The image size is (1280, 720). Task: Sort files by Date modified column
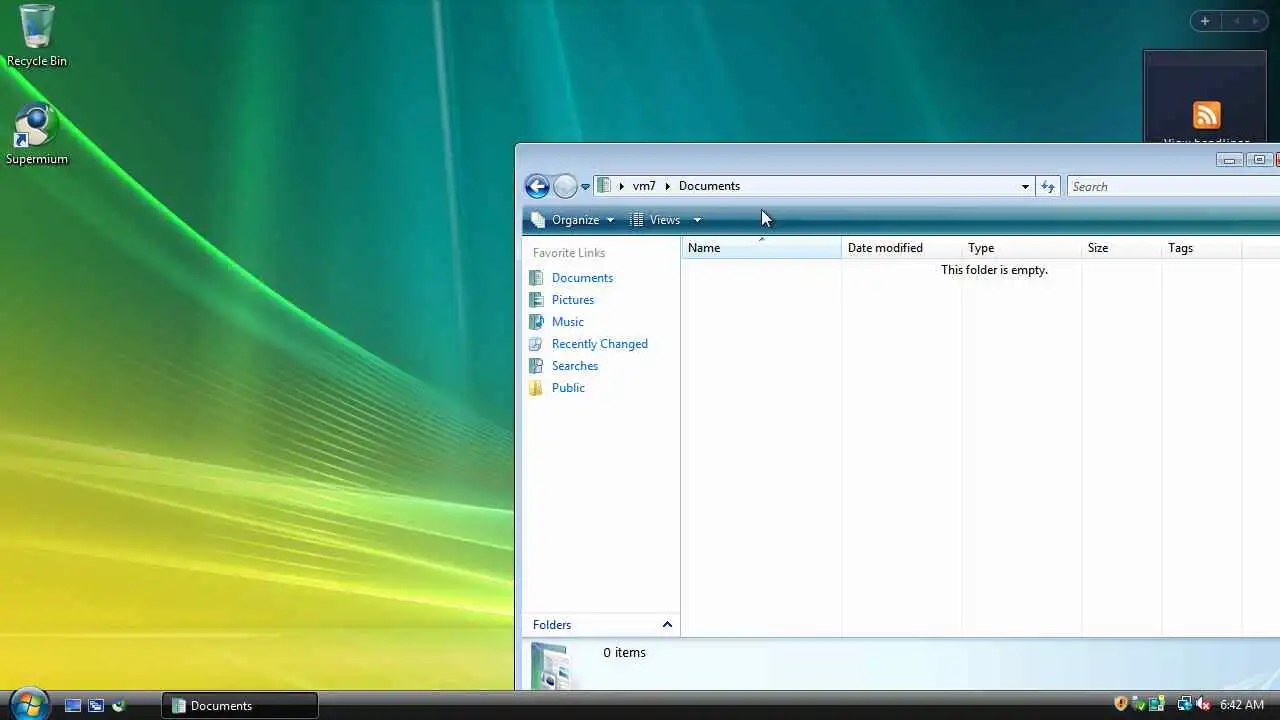pos(901,248)
